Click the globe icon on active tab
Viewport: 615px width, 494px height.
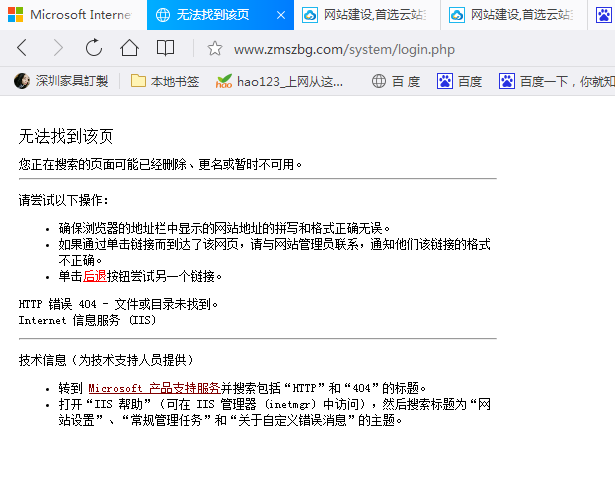tap(163, 15)
